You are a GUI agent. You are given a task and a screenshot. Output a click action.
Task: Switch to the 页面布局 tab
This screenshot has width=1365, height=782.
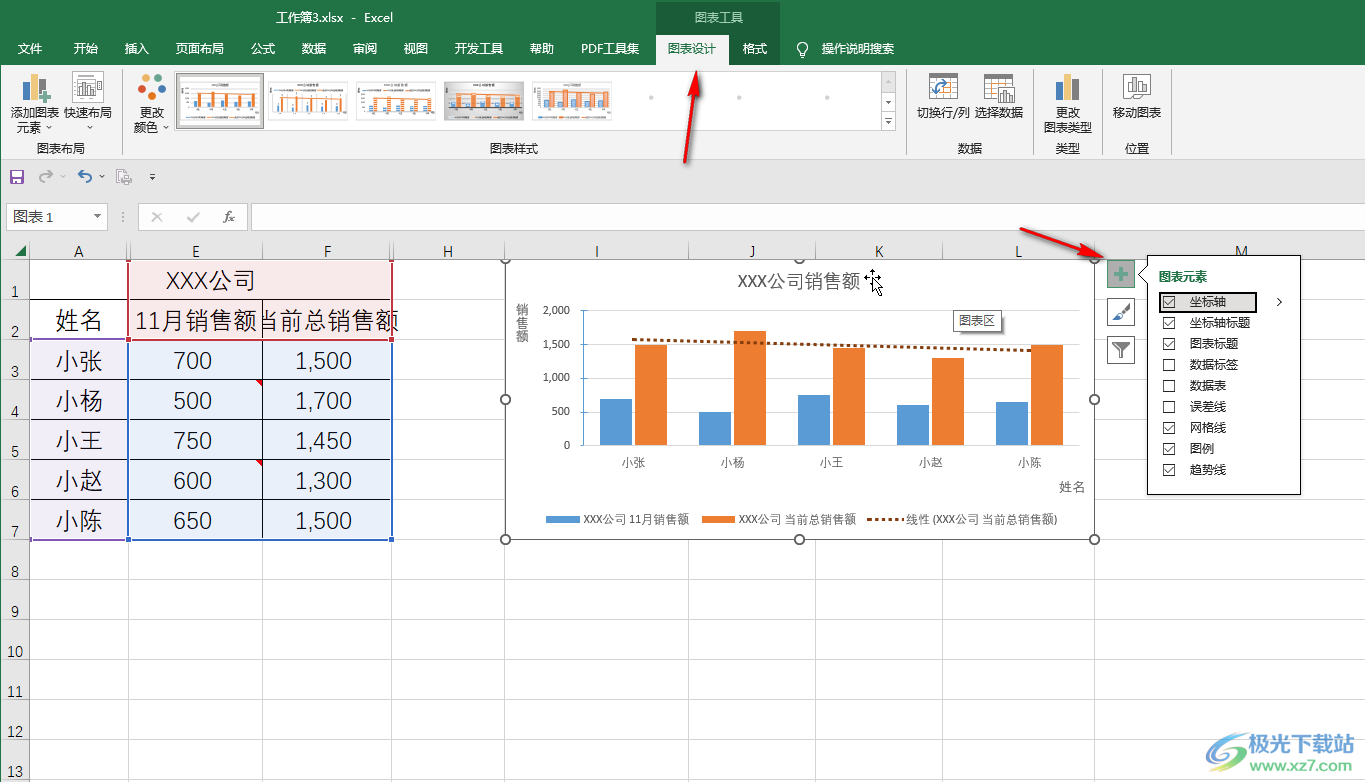pos(200,48)
